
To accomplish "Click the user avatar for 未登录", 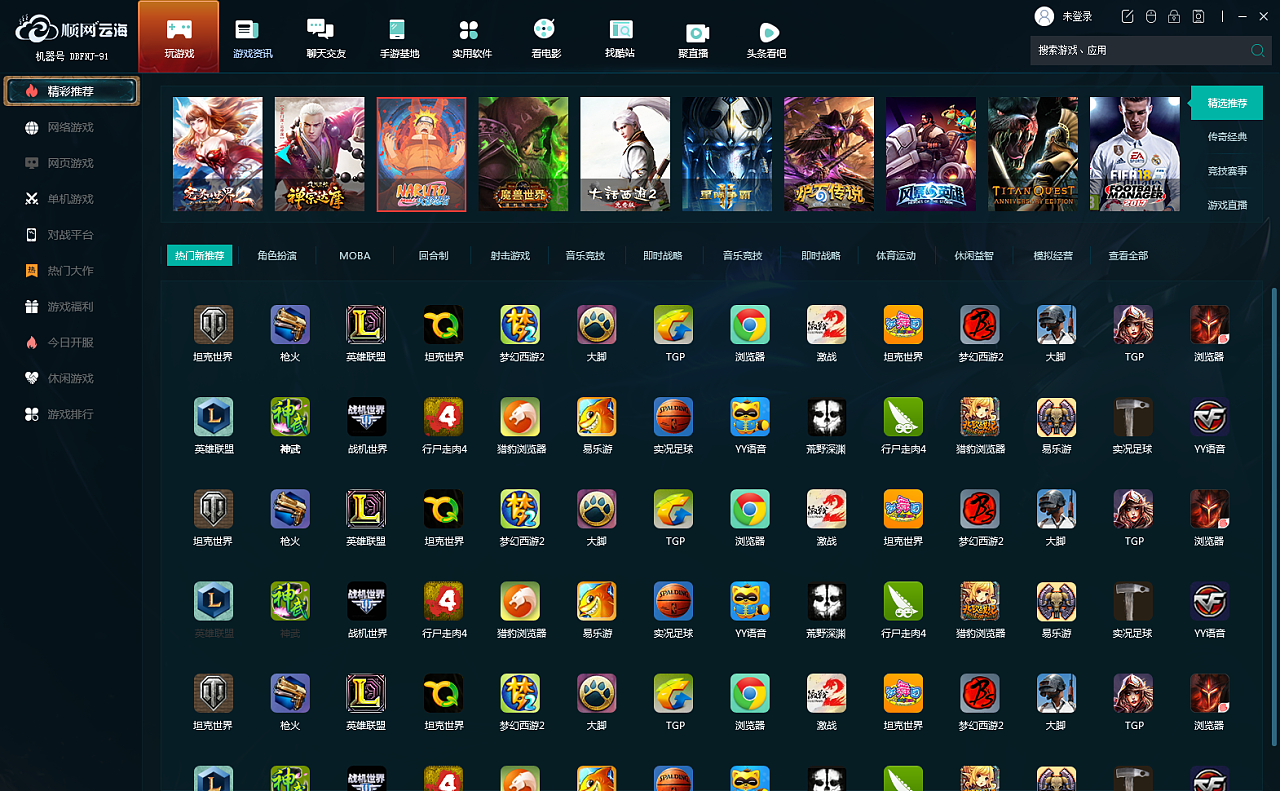I will click(1044, 16).
